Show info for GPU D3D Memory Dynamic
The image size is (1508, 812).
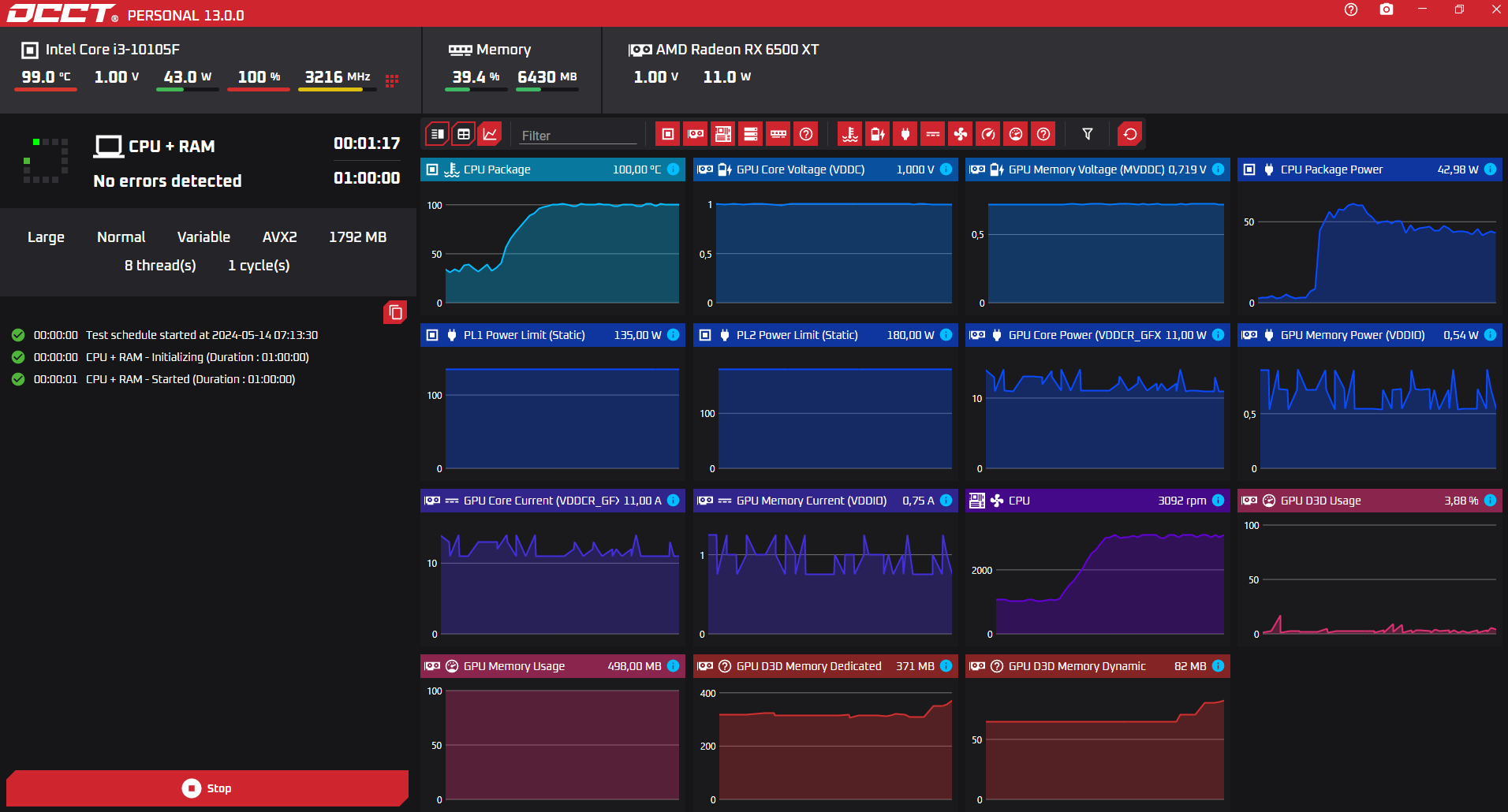coord(1219,666)
